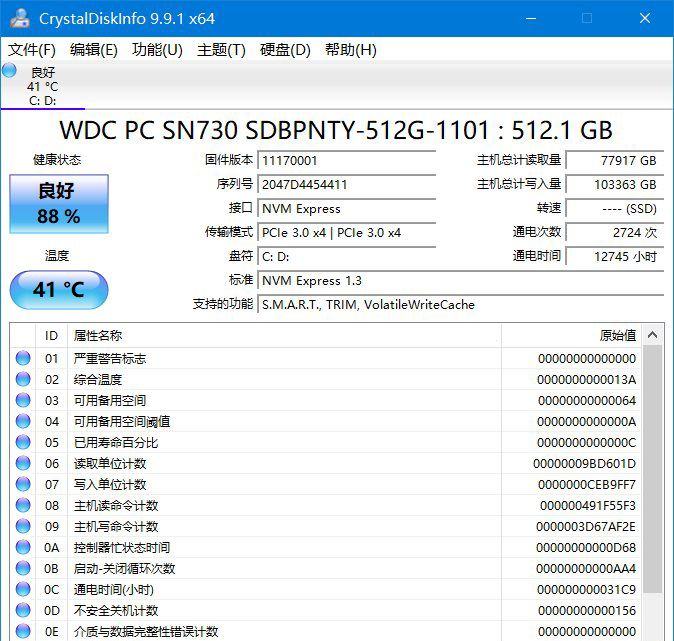This screenshot has height=641, width=674.
Task: Open the 功能(U) menu
Action: pyautogui.click(x=157, y=50)
